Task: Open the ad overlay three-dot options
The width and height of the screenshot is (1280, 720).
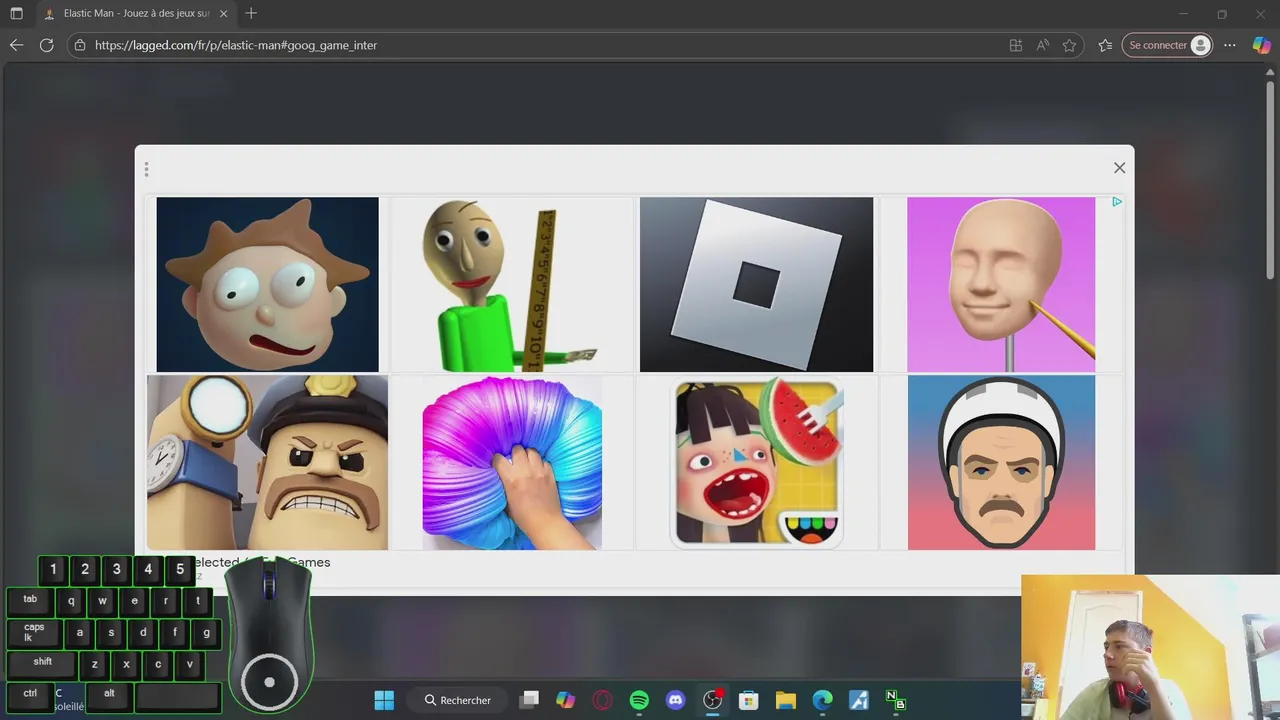Action: coord(146,169)
